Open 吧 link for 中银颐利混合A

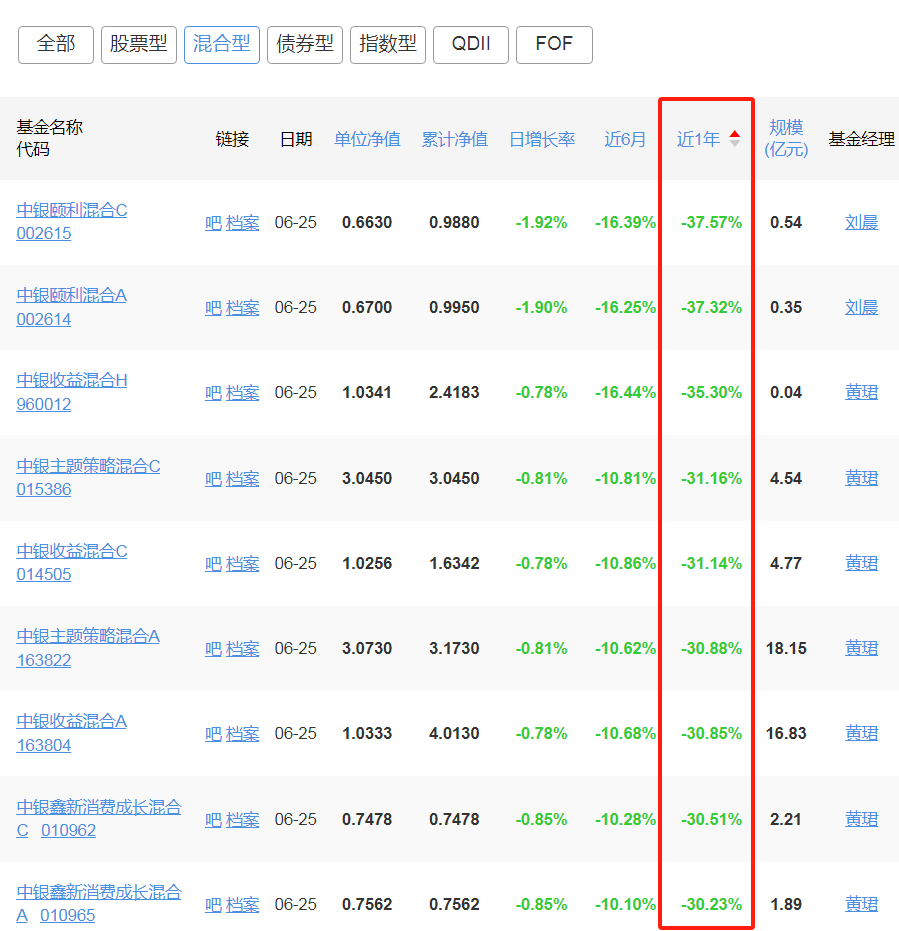(213, 308)
